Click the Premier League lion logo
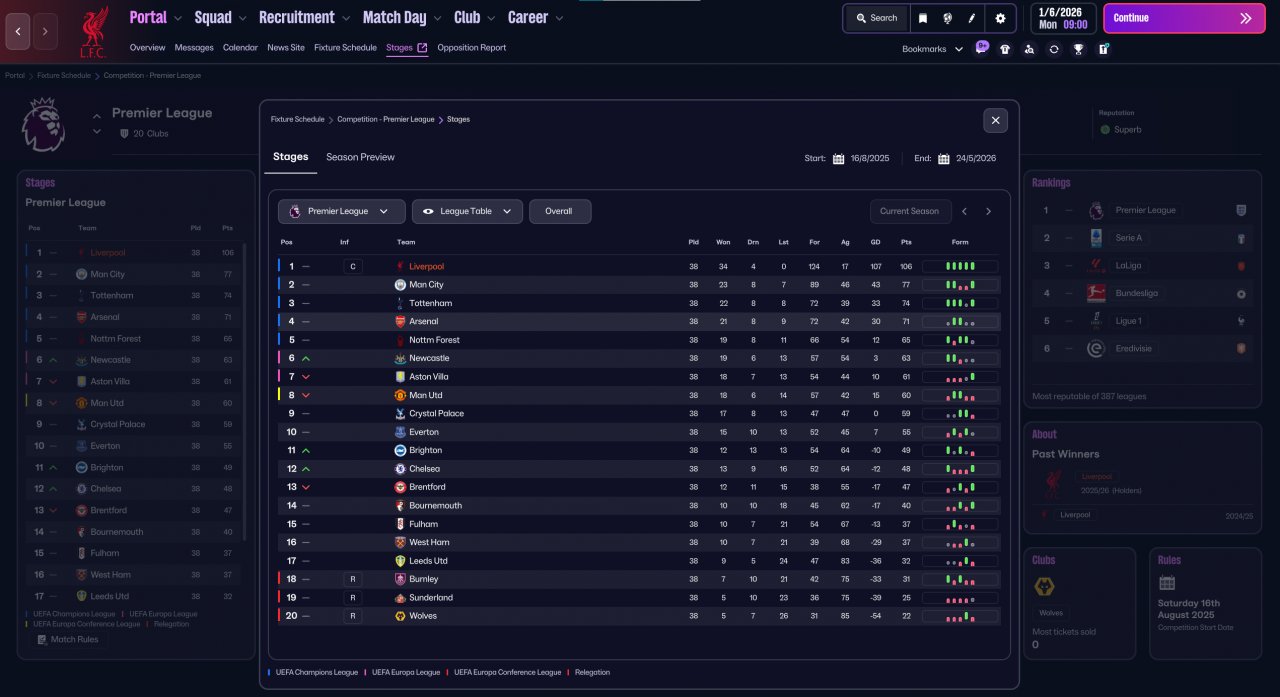This screenshot has width=1280, height=697. [43, 124]
